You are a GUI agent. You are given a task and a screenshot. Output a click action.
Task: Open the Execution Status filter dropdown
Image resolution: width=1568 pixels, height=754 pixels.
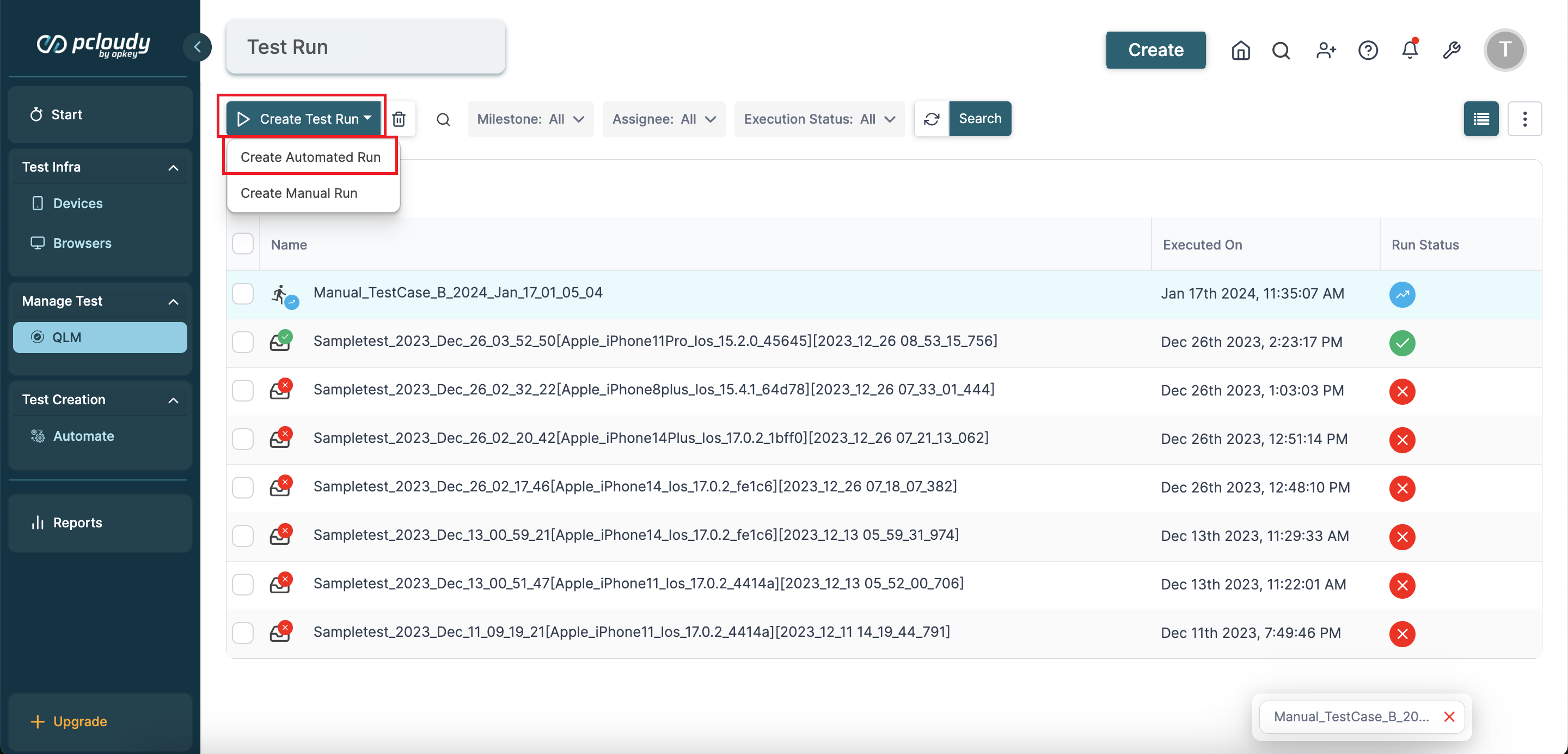pos(819,119)
